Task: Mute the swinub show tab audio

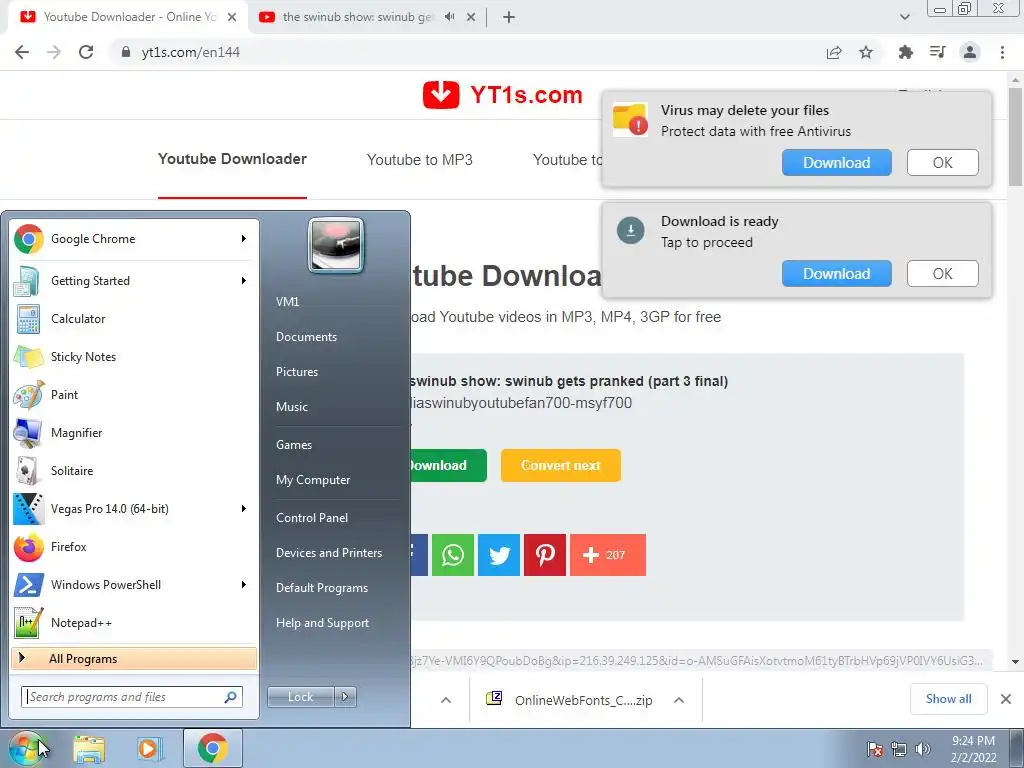Action: click(449, 17)
